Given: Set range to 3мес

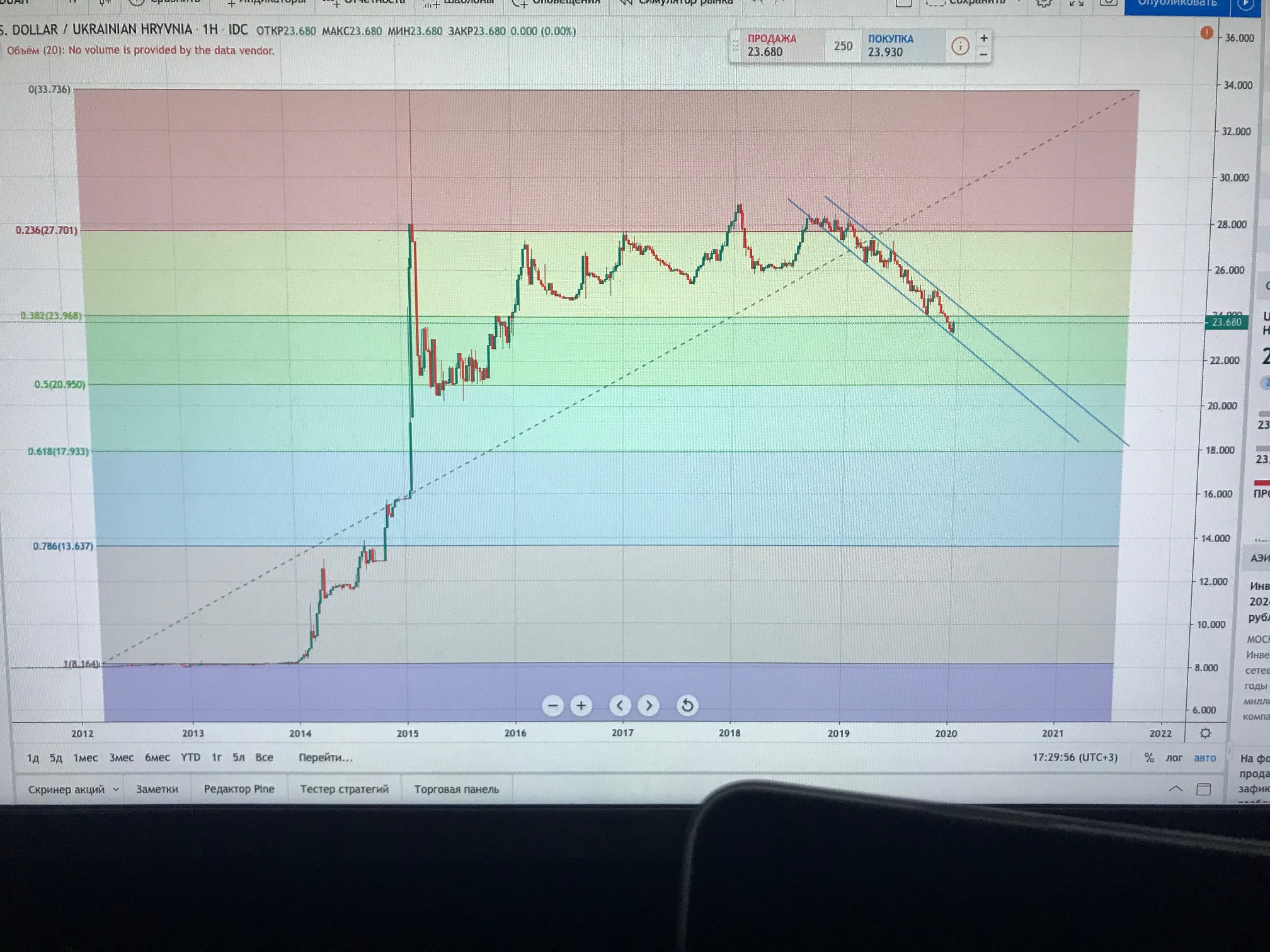Looking at the screenshot, I should click(121, 757).
